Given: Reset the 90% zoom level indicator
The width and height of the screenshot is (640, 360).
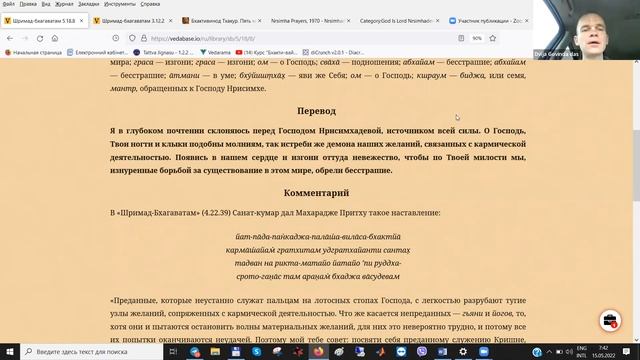Looking at the screenshot, I should 477,38.
